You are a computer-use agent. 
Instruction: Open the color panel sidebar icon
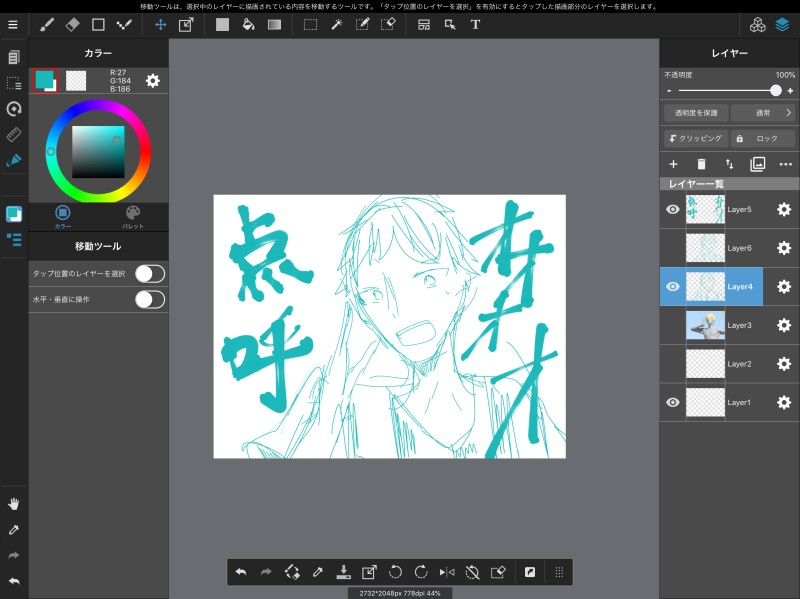[x=14, y=214]
